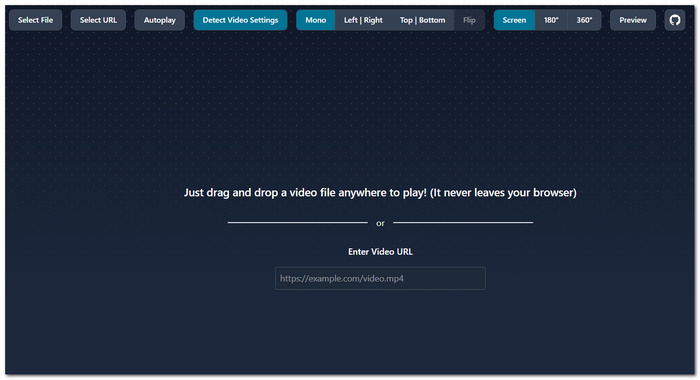Switch projection to 180°

point(551,20)
